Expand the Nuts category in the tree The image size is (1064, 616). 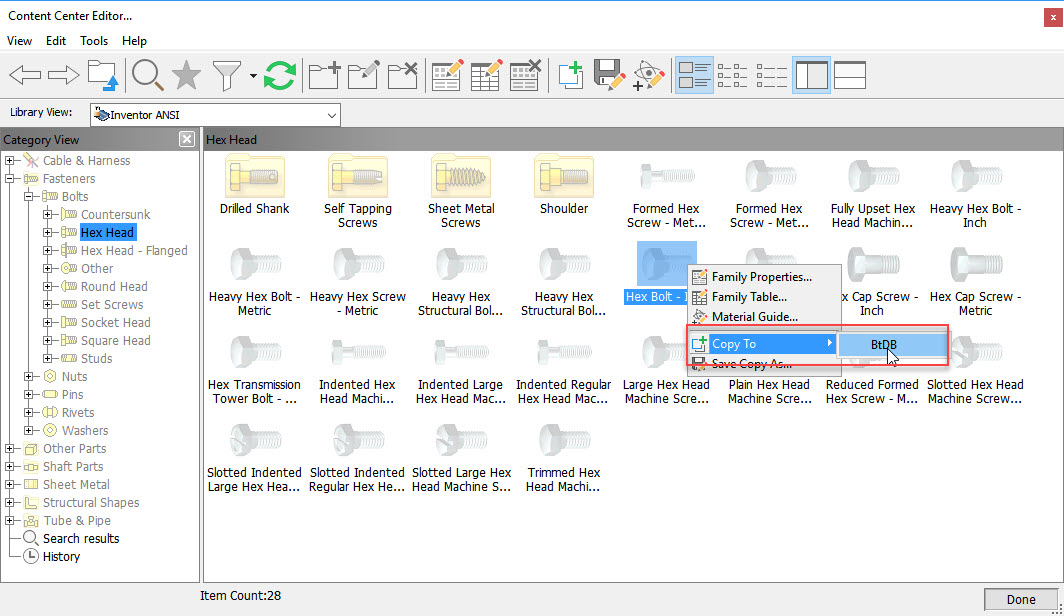(x=30, y=376)
